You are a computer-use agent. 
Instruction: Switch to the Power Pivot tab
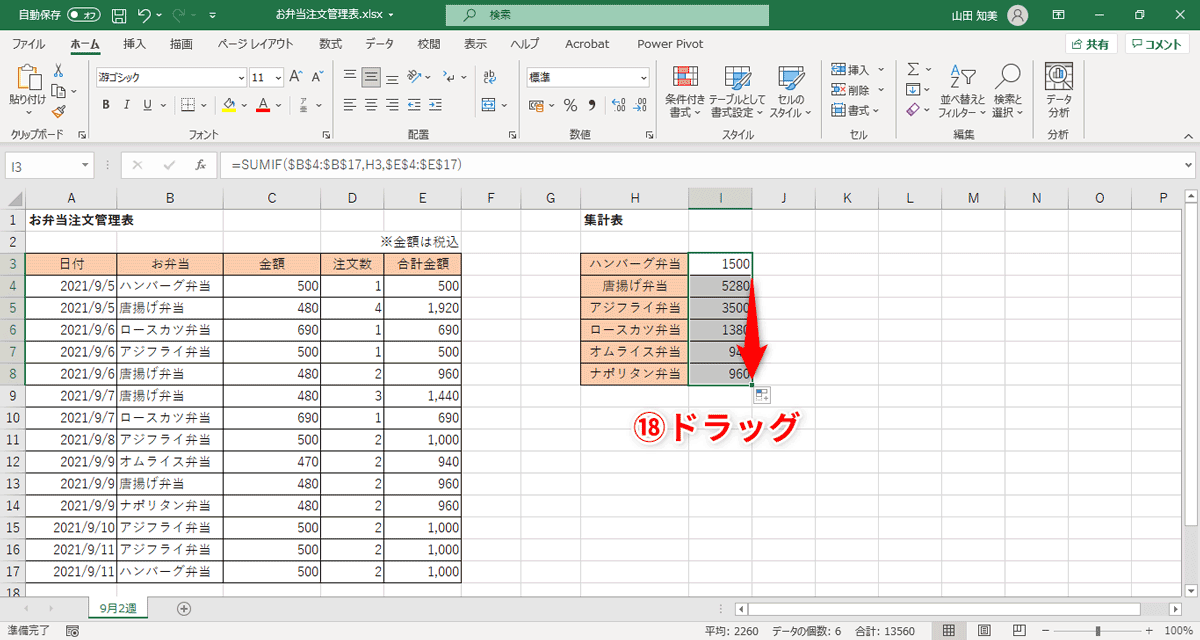click(670, 44)
